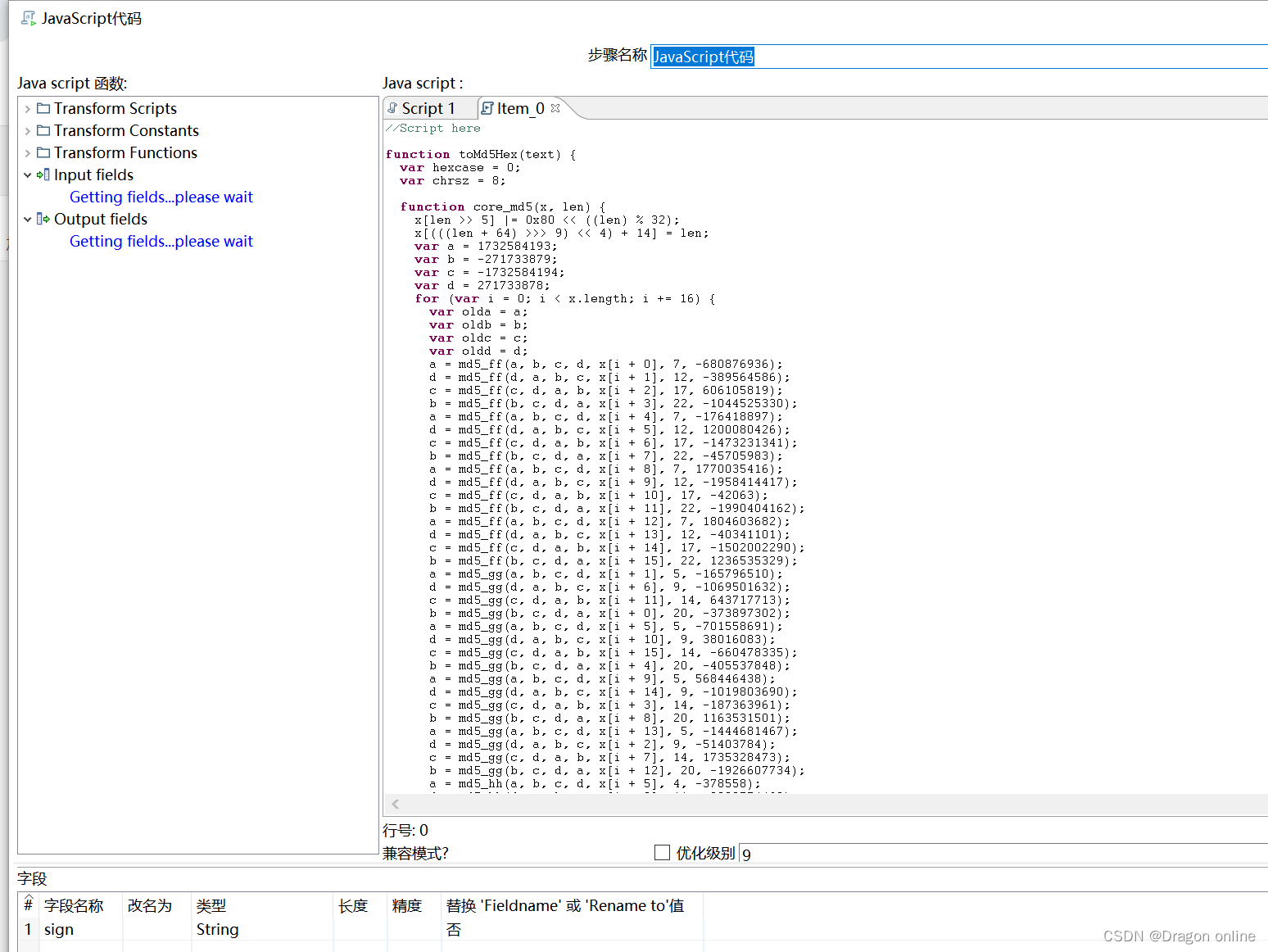Click the 'var d = 271733878;' line

pyautogui.click(x=482, y=285)
